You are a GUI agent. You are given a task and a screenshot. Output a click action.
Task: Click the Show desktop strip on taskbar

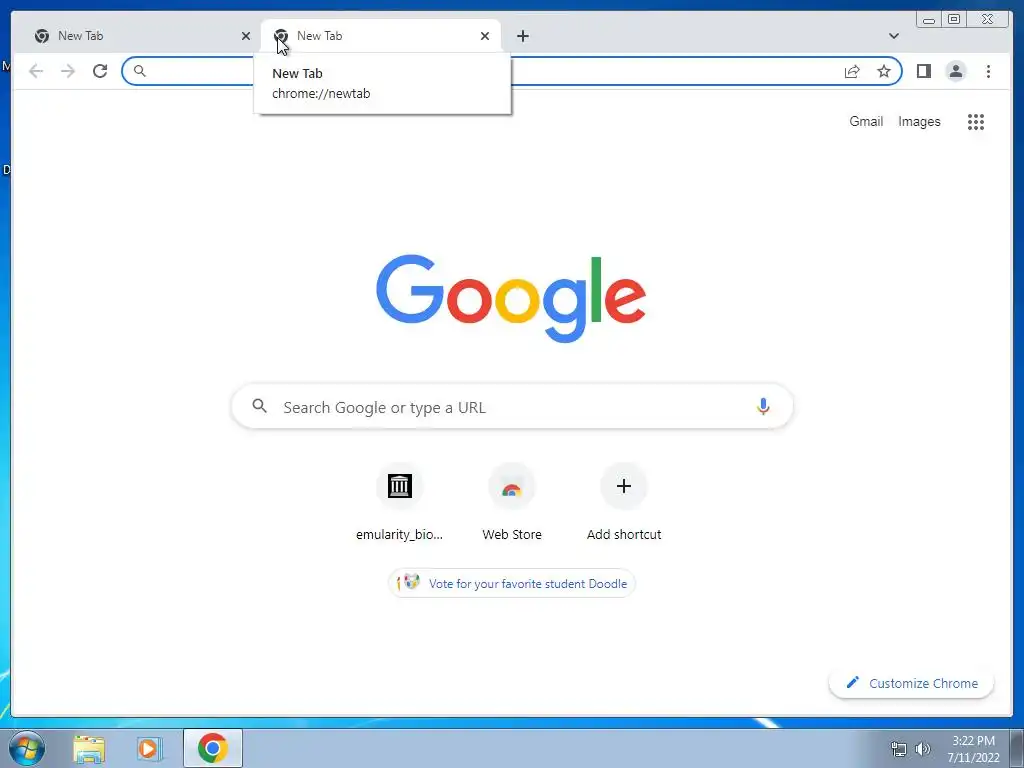[1017, 748]
